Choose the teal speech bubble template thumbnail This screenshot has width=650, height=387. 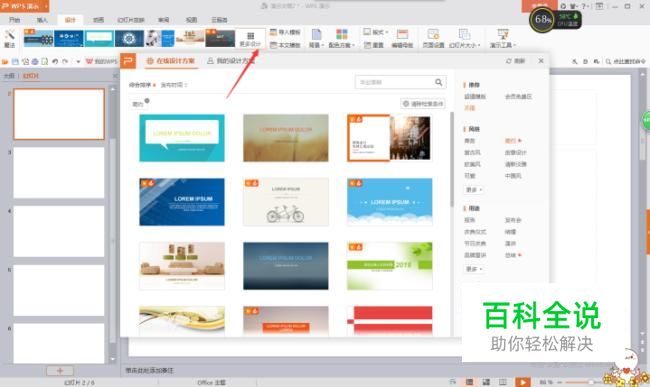[x=182, y=138]
